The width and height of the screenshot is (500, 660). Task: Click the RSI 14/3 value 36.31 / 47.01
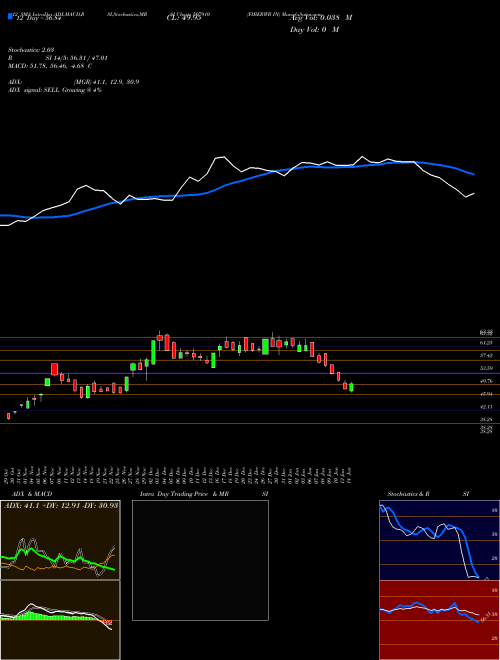[x=77, y=58]
